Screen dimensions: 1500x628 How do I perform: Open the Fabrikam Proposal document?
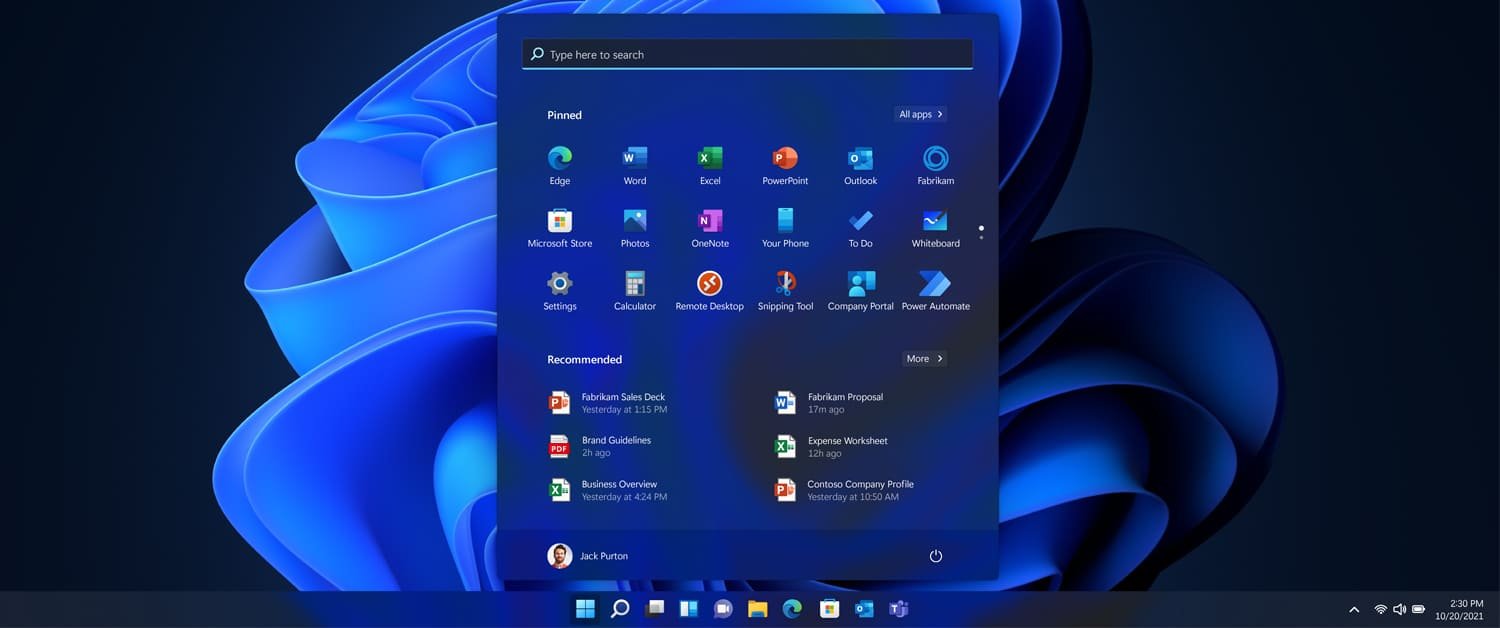(830, 403)
